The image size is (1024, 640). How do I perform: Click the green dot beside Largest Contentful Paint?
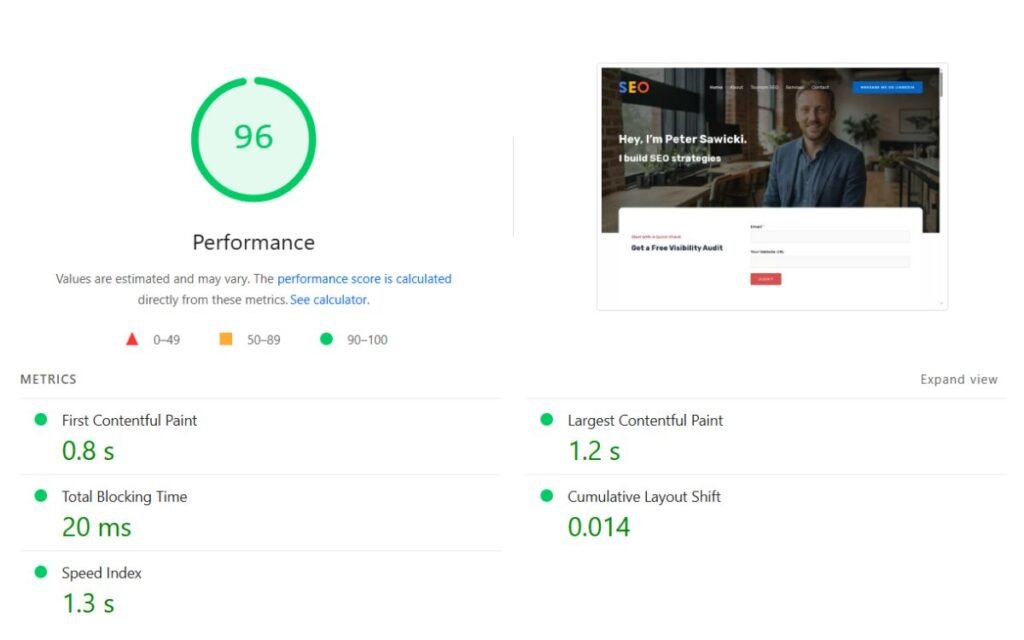[546, 420]
